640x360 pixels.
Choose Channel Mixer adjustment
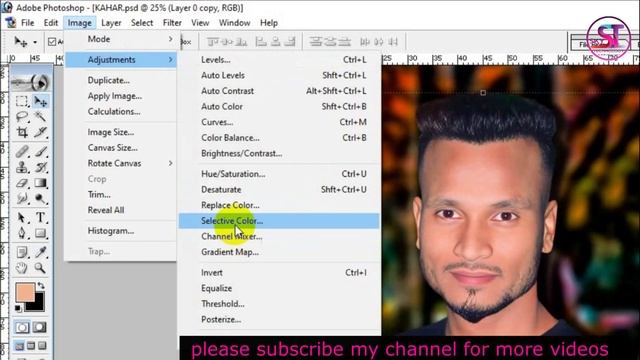tap(279, 236)
